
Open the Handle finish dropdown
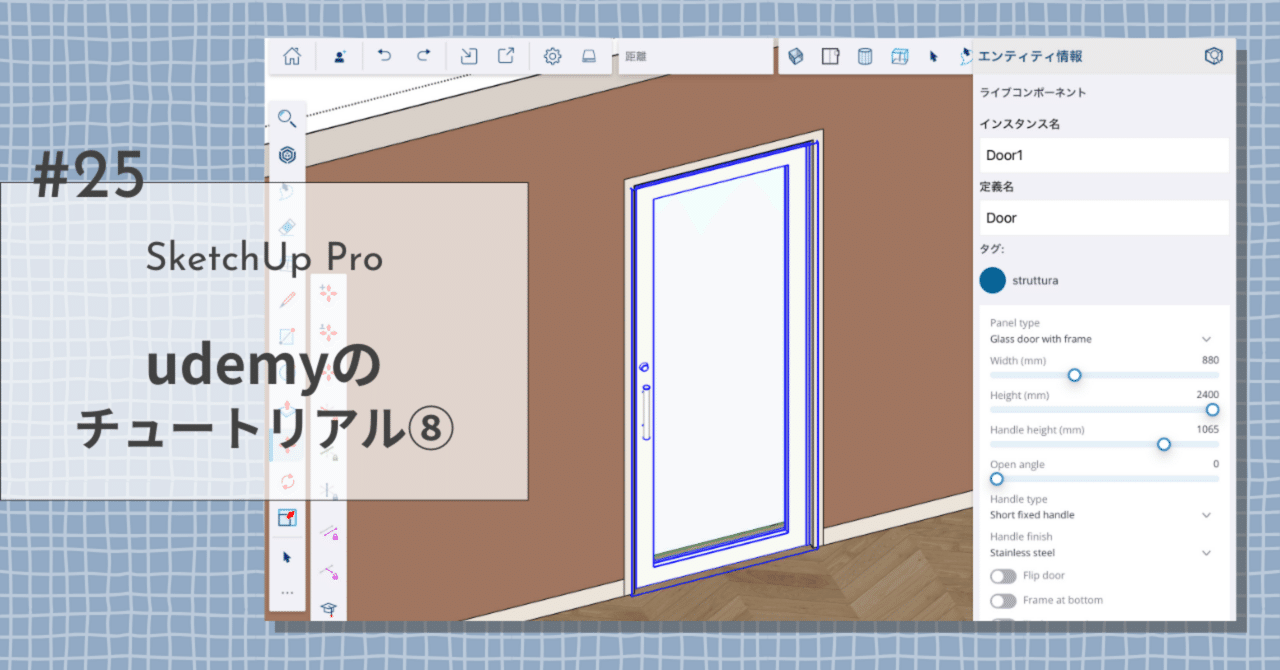[x=1205, y=552]
